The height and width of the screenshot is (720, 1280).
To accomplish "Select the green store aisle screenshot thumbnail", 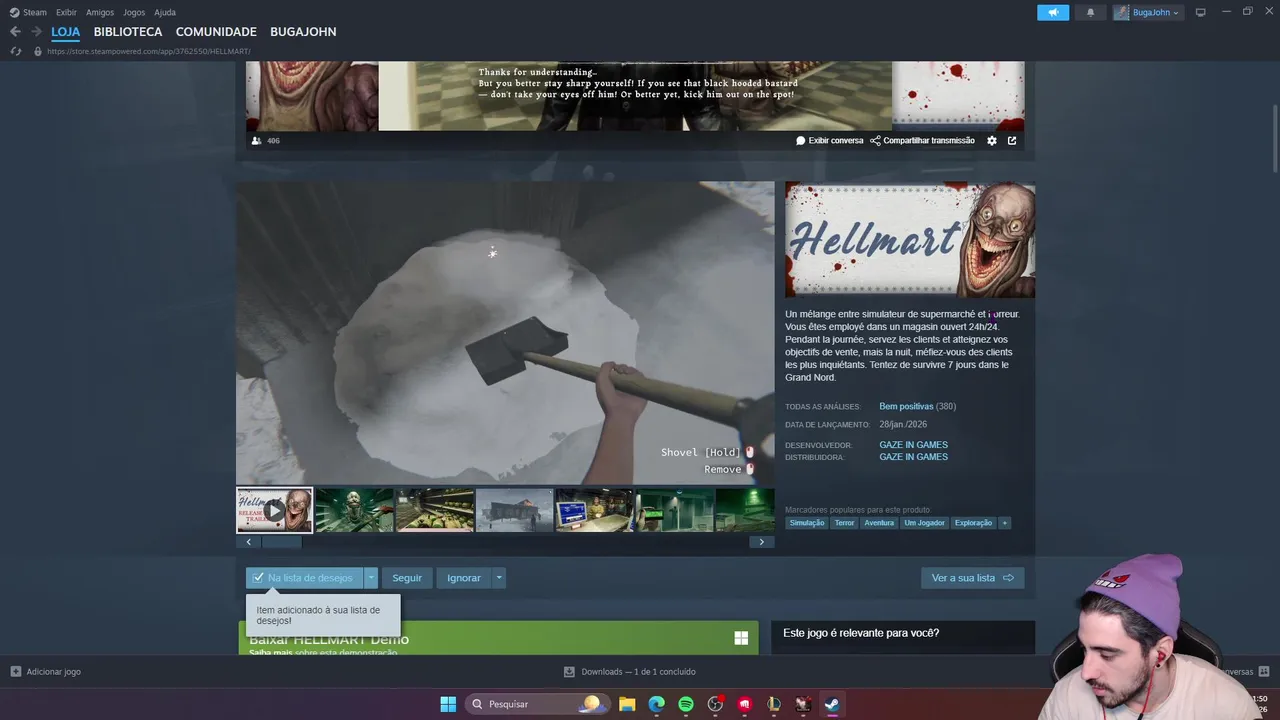I will pos(674,510).
